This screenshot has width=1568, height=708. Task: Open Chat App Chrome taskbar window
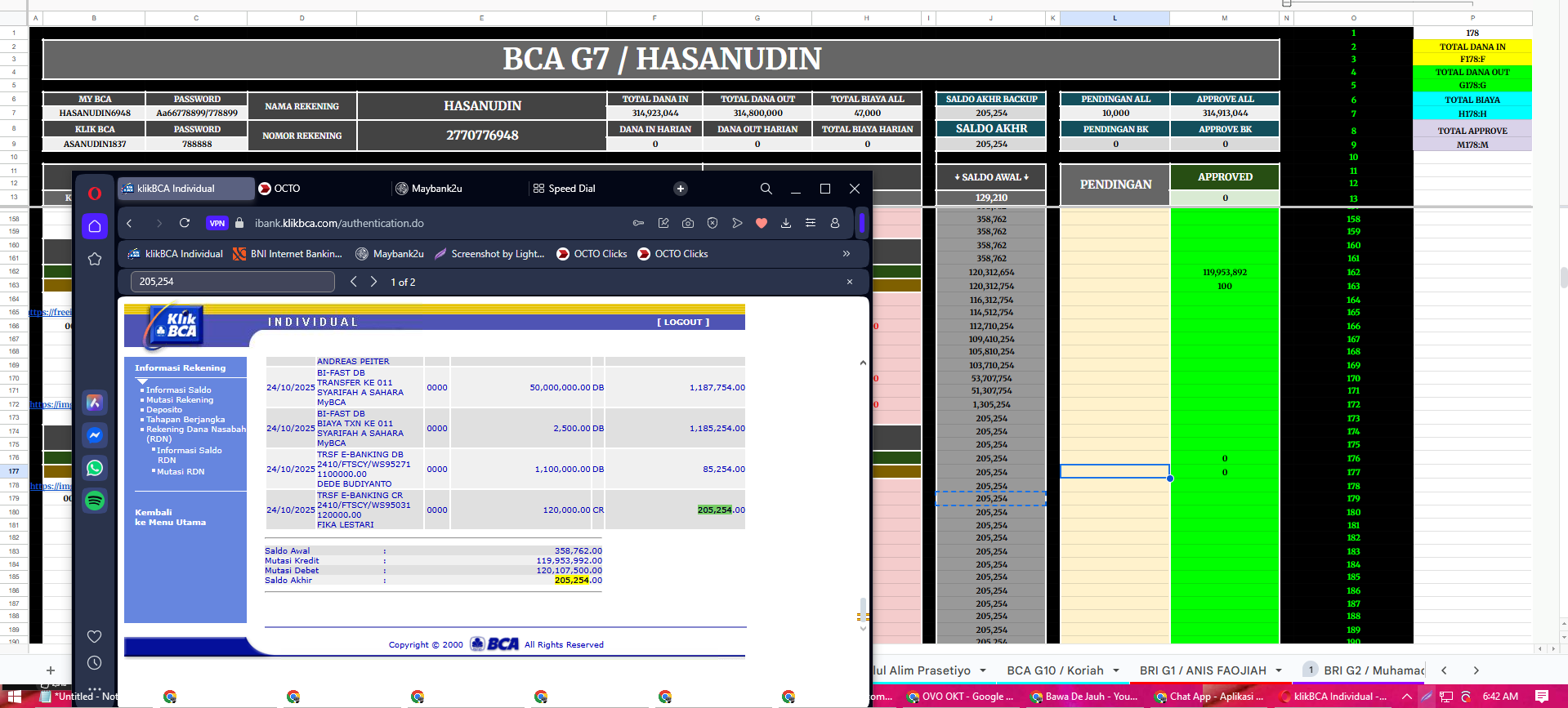tap(1210, 697)
